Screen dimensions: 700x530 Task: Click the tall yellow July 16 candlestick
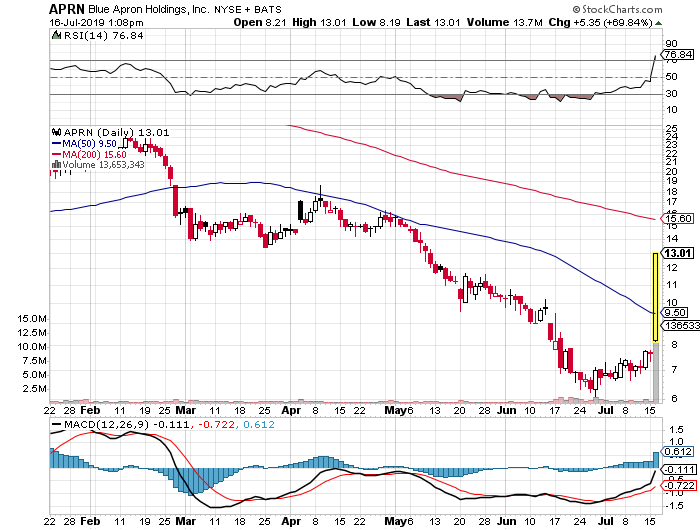click(x=655, y=297)
